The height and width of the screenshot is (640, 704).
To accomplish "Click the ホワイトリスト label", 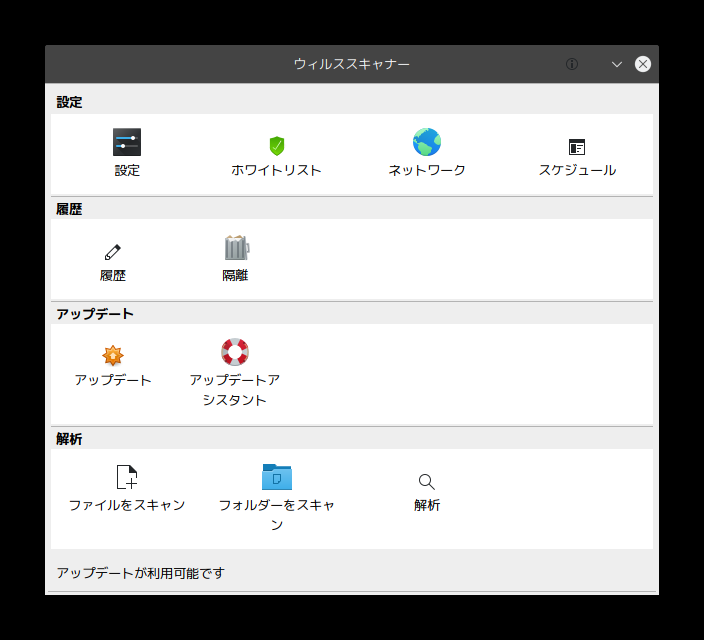I will [x=277, y=170].
